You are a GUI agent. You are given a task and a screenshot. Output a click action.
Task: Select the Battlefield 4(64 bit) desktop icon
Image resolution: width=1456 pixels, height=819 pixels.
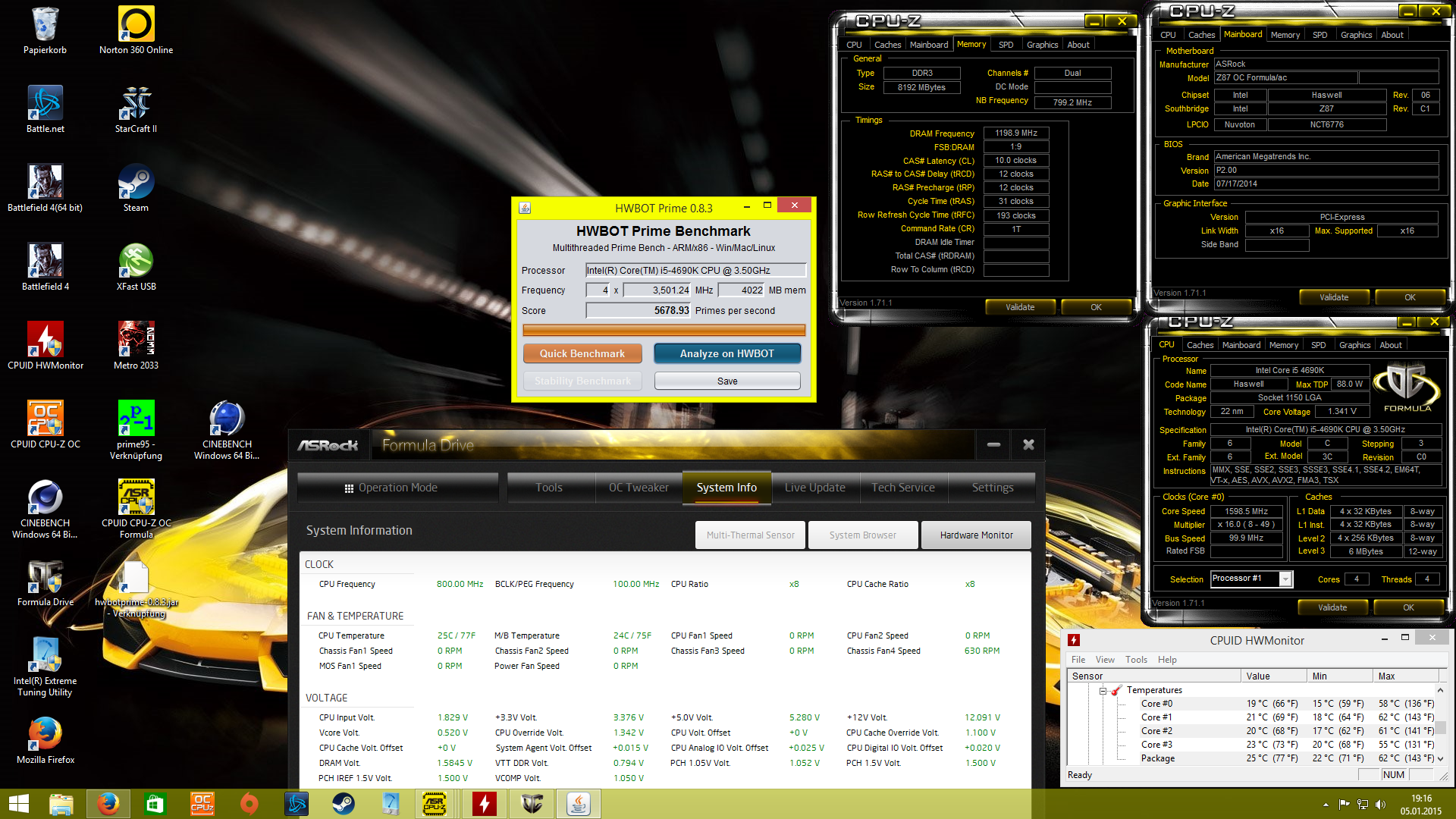pos(45,188)
